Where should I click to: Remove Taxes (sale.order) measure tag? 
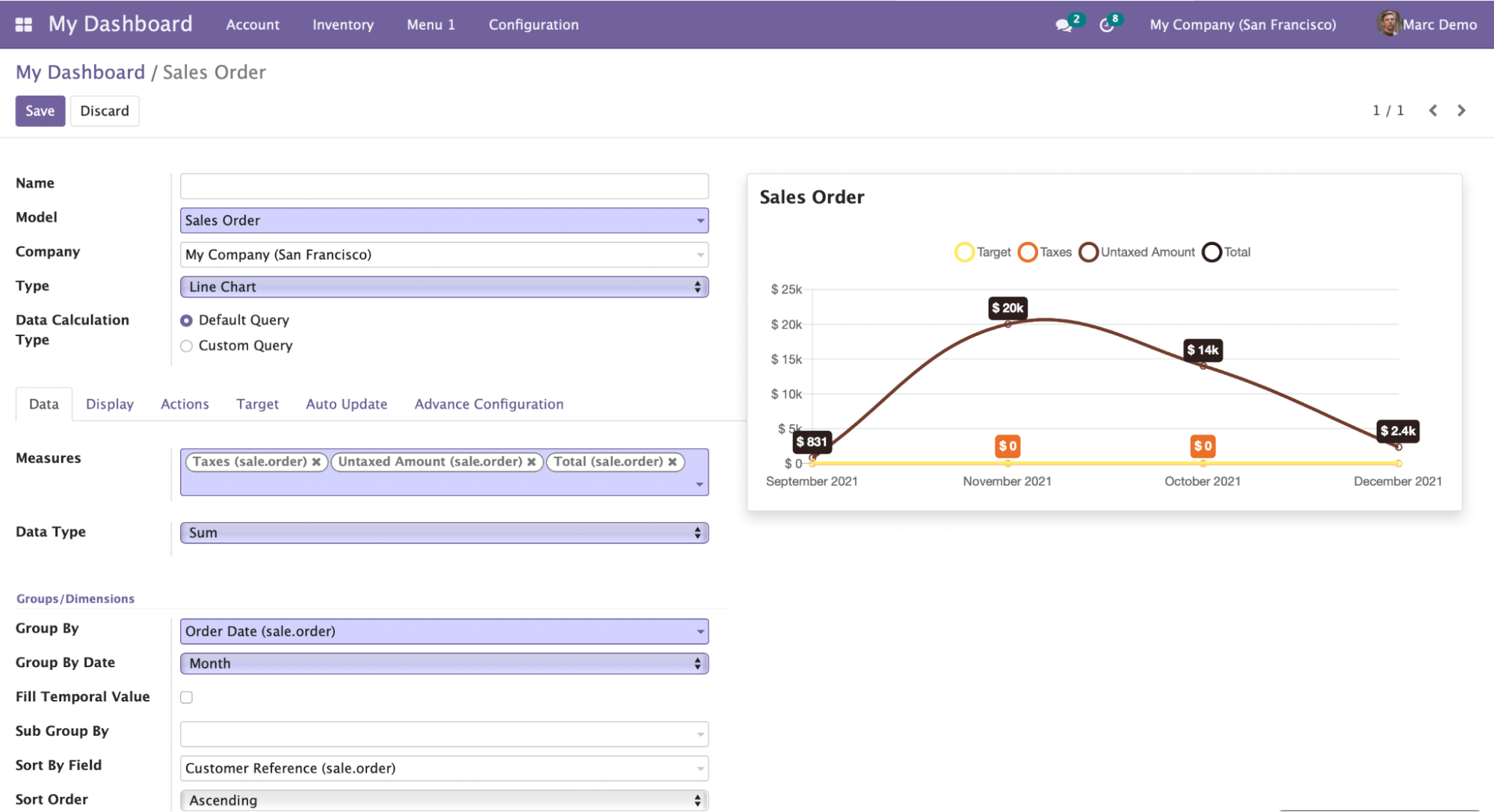tap(317, 462)
